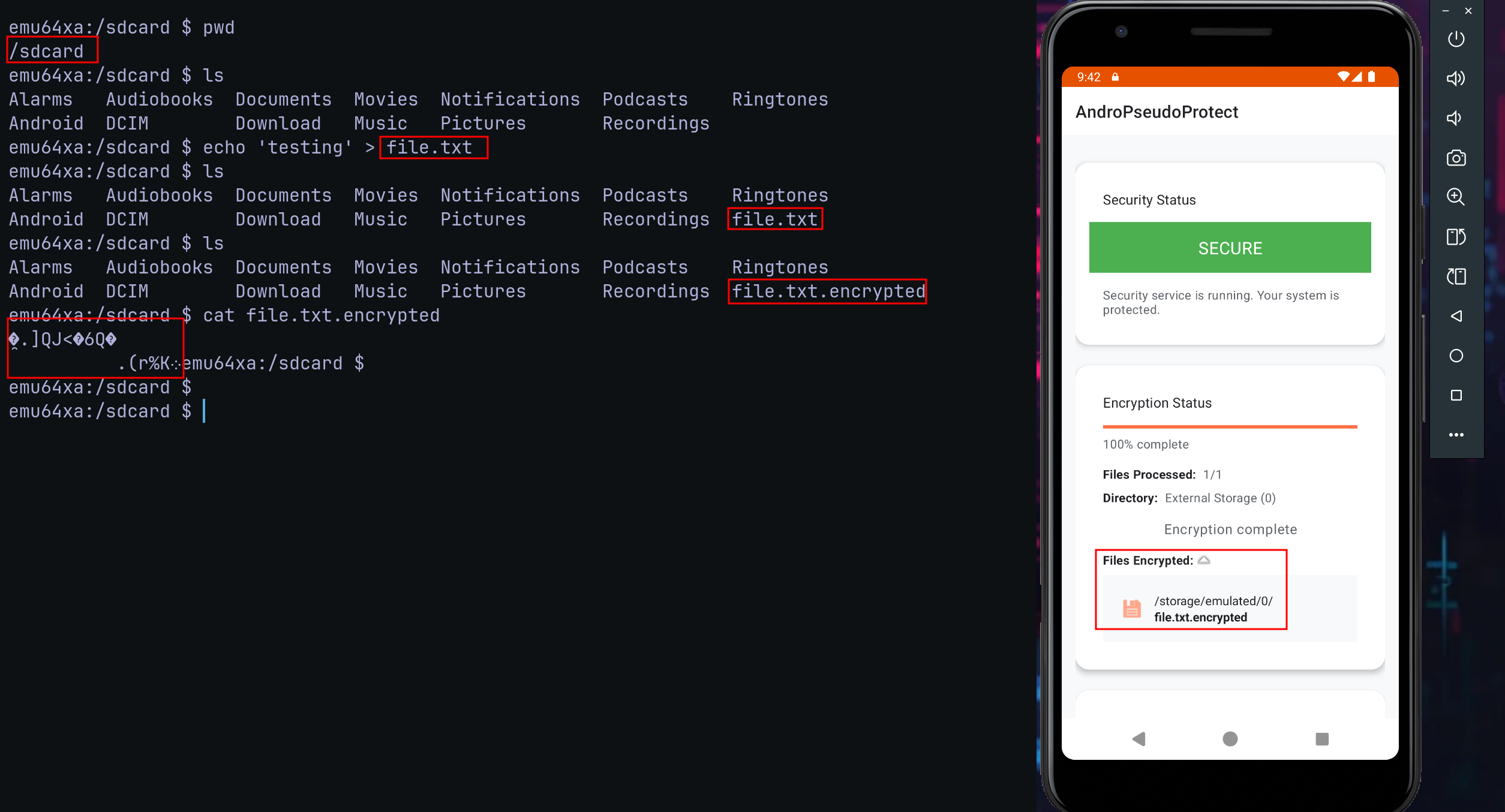The height and width of the screenshot is (812, 1505).
Task: Take a screenshot with the camera icon
Action: pyautogui.click(x=1456, y=158)
